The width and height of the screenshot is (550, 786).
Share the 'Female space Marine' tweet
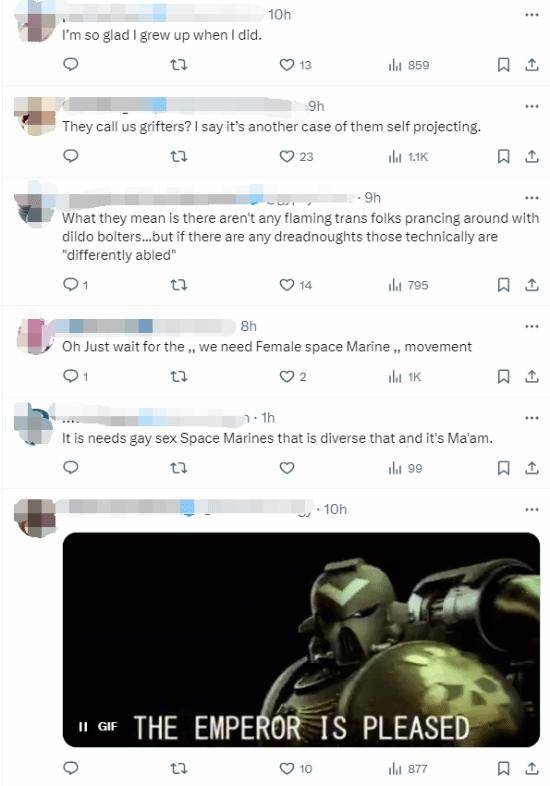click(x=531, y=376)
